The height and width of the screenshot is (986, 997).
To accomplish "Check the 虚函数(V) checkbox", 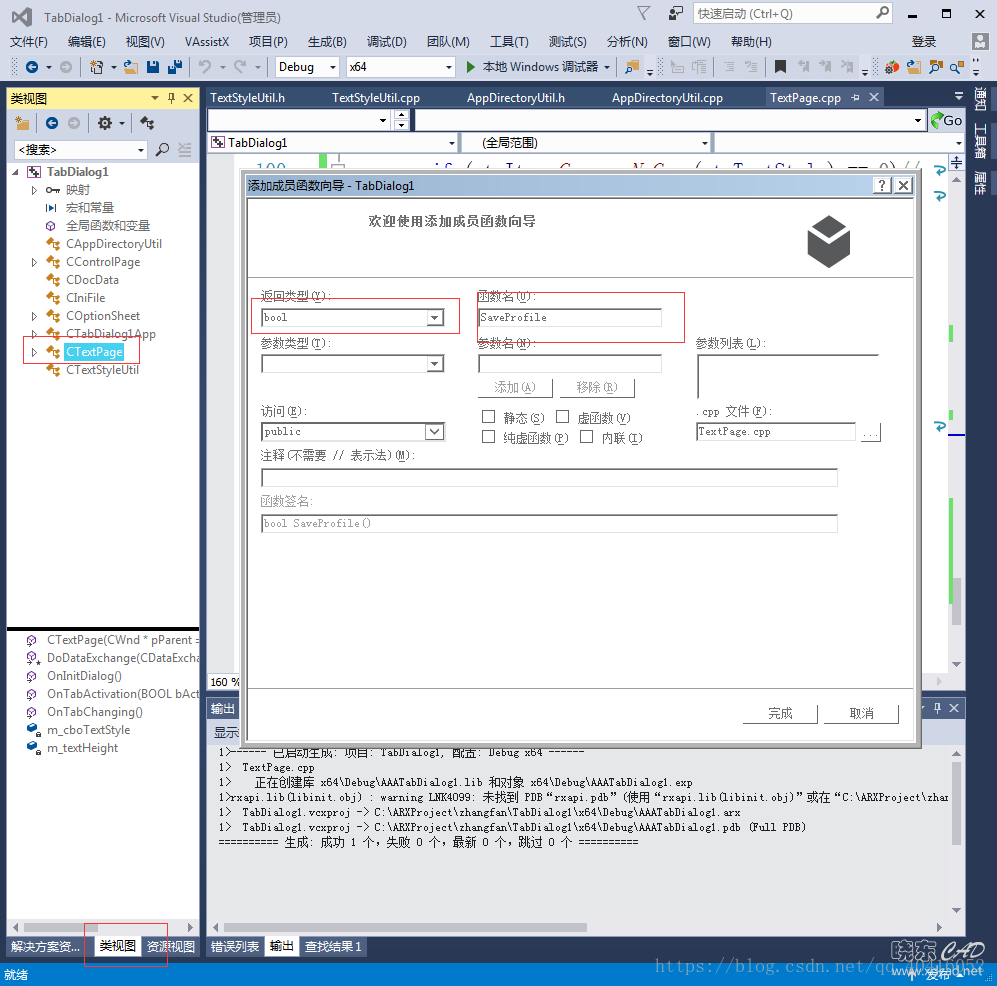I will click(562, 417).
